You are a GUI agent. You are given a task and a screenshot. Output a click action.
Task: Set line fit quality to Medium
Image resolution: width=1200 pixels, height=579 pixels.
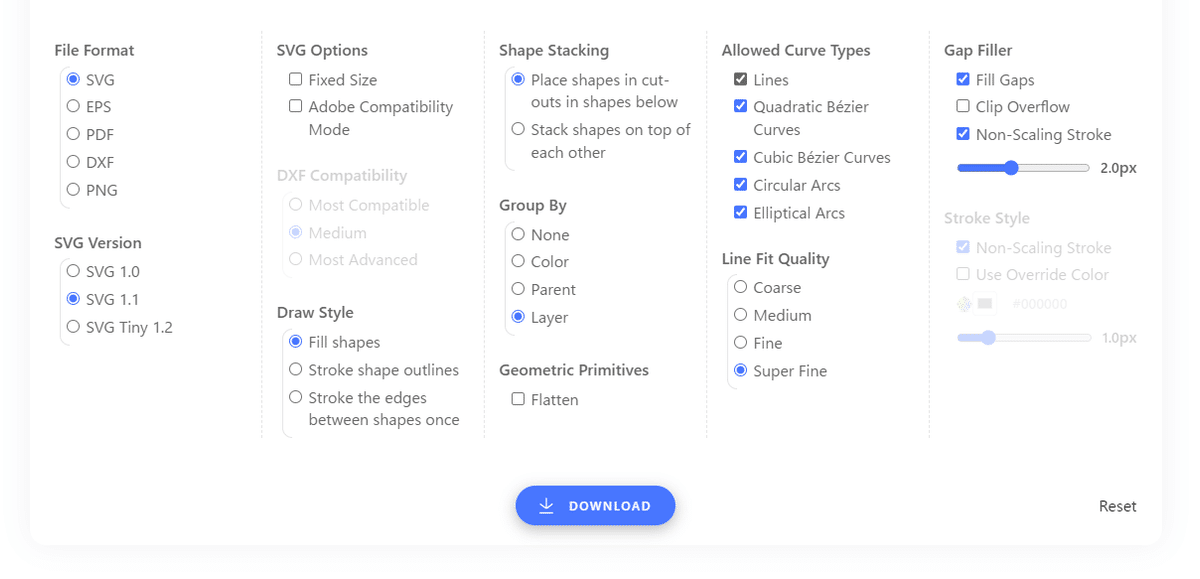pos(741,315)
